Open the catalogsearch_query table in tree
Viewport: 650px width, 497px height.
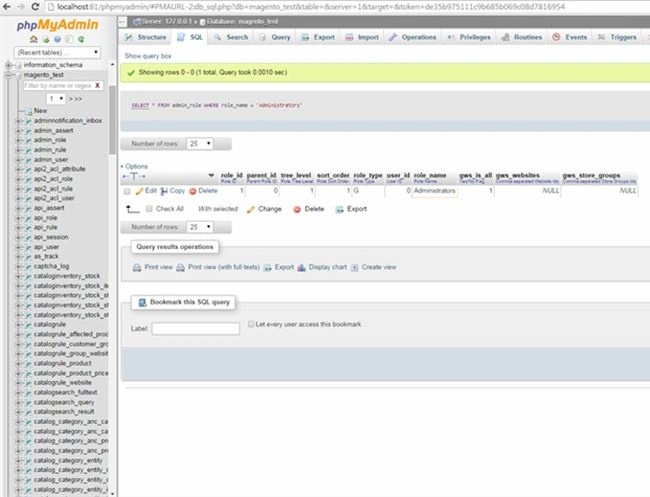[64, 402]
